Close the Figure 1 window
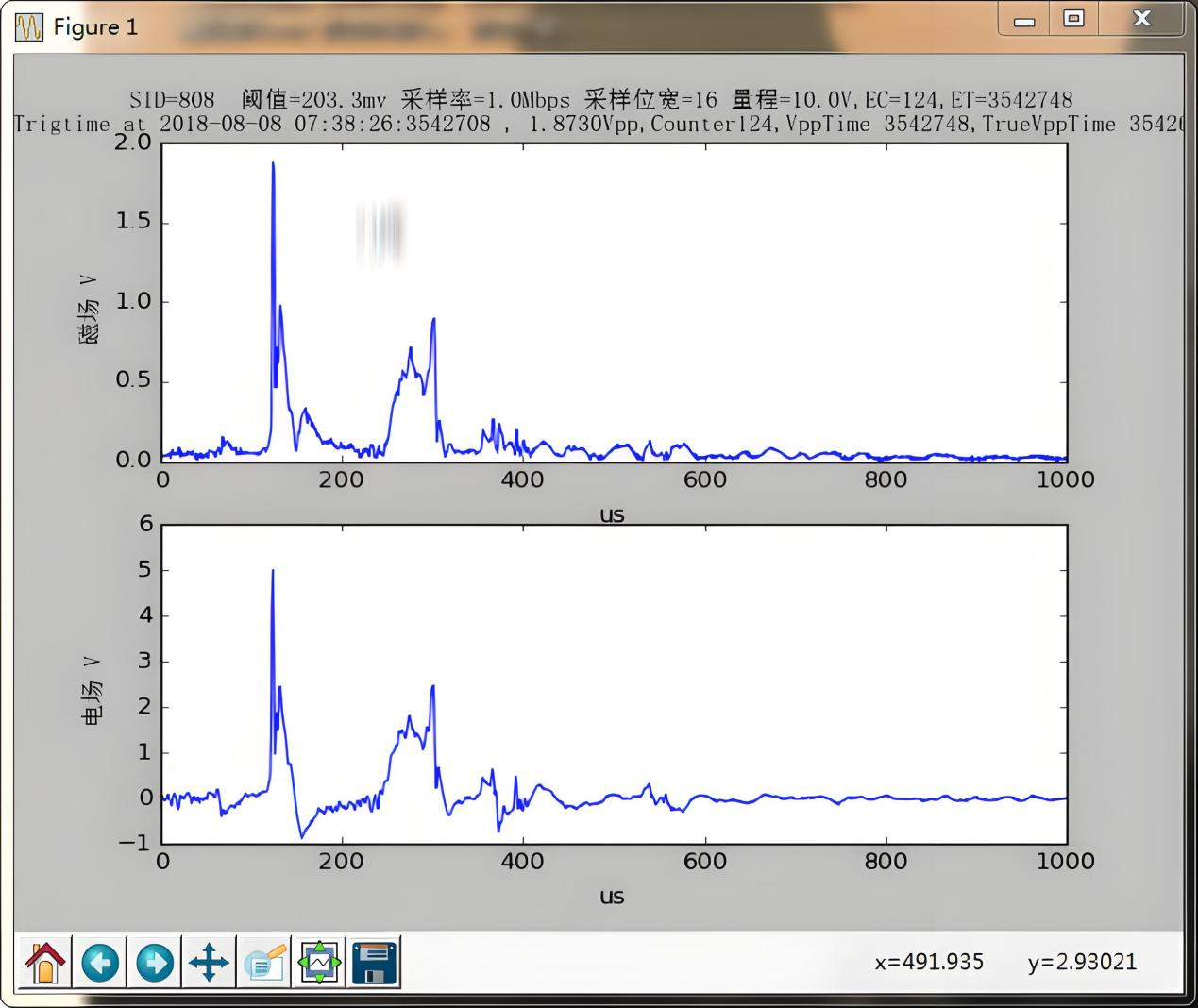 click(1141, 19)
